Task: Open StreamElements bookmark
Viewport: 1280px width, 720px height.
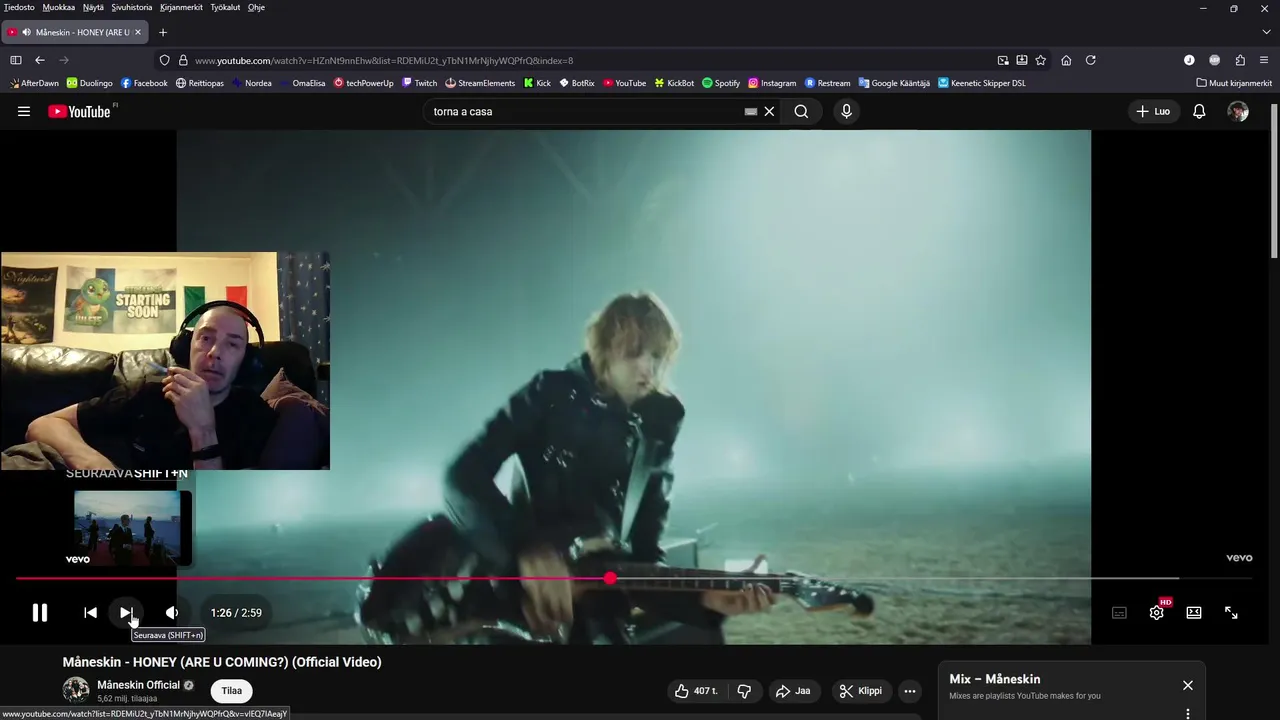Action: point(480,83)
